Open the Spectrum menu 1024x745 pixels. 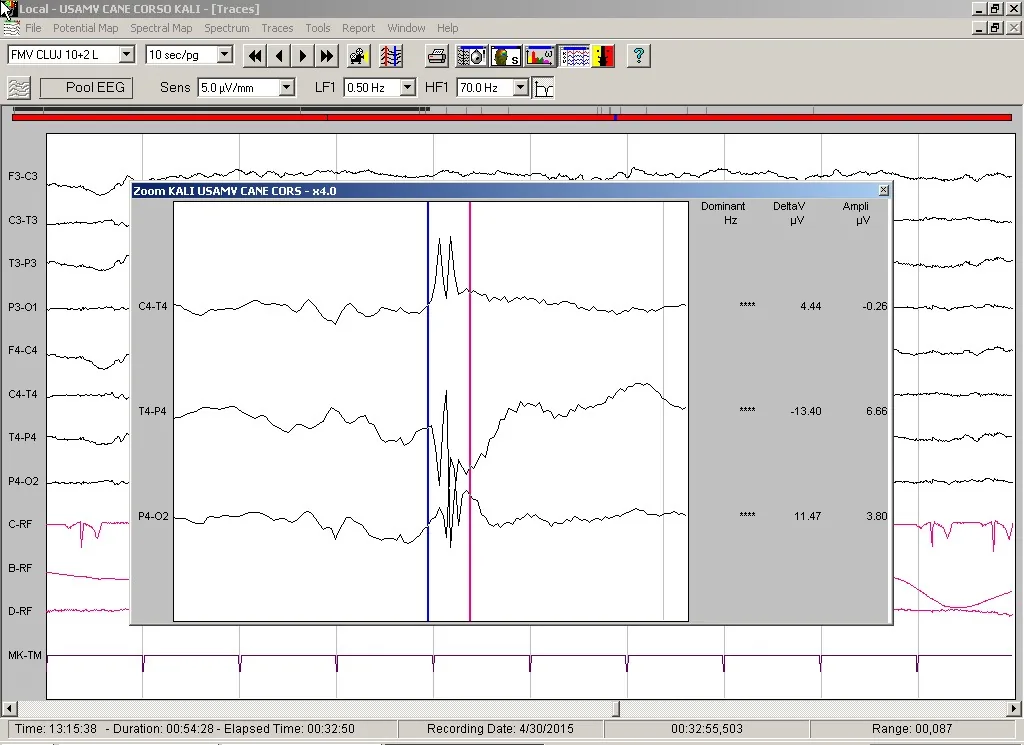click(227, 28)
